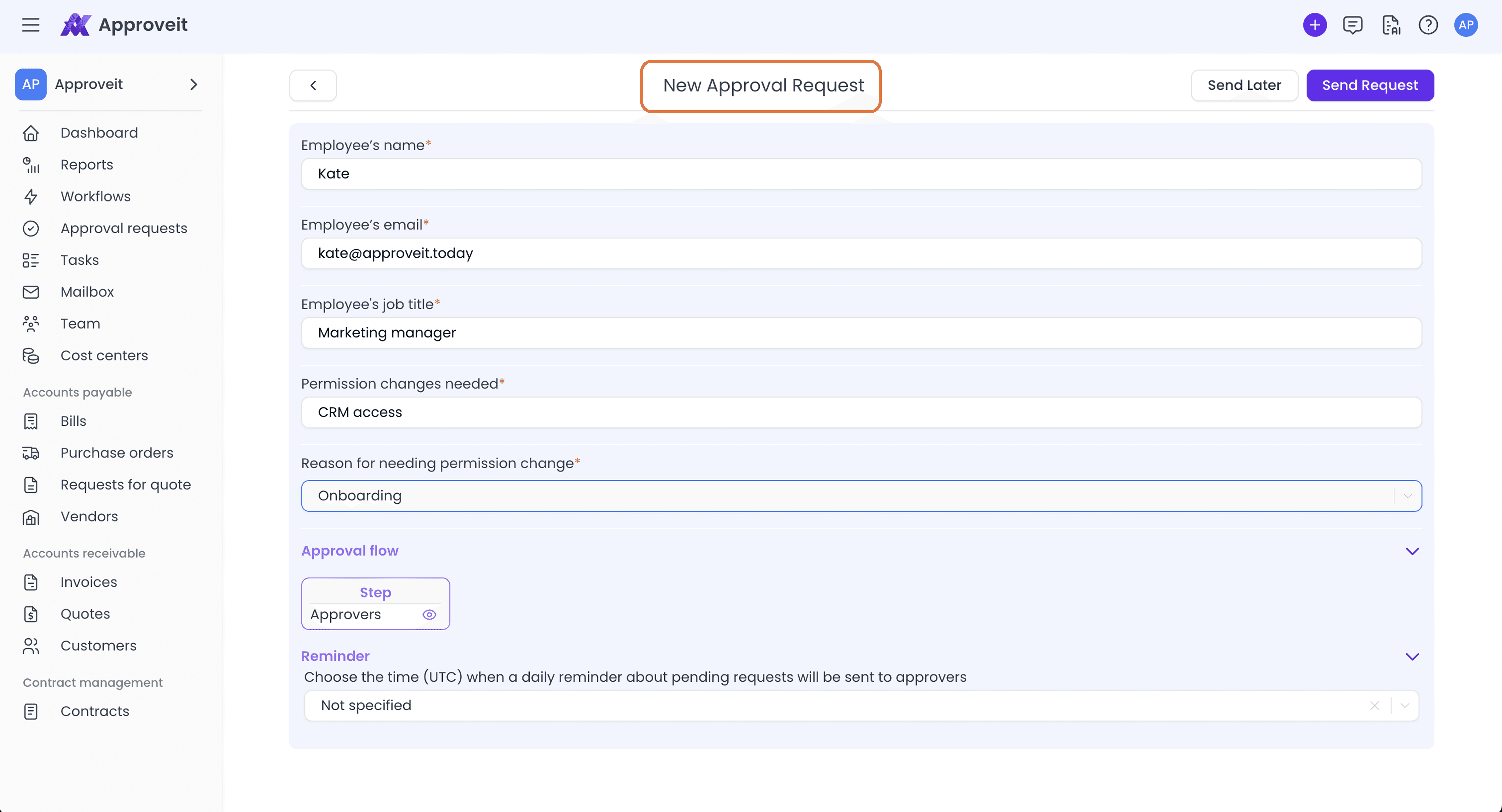Open the help question mark icon

pyautogui.click(x=1428, y=25)
